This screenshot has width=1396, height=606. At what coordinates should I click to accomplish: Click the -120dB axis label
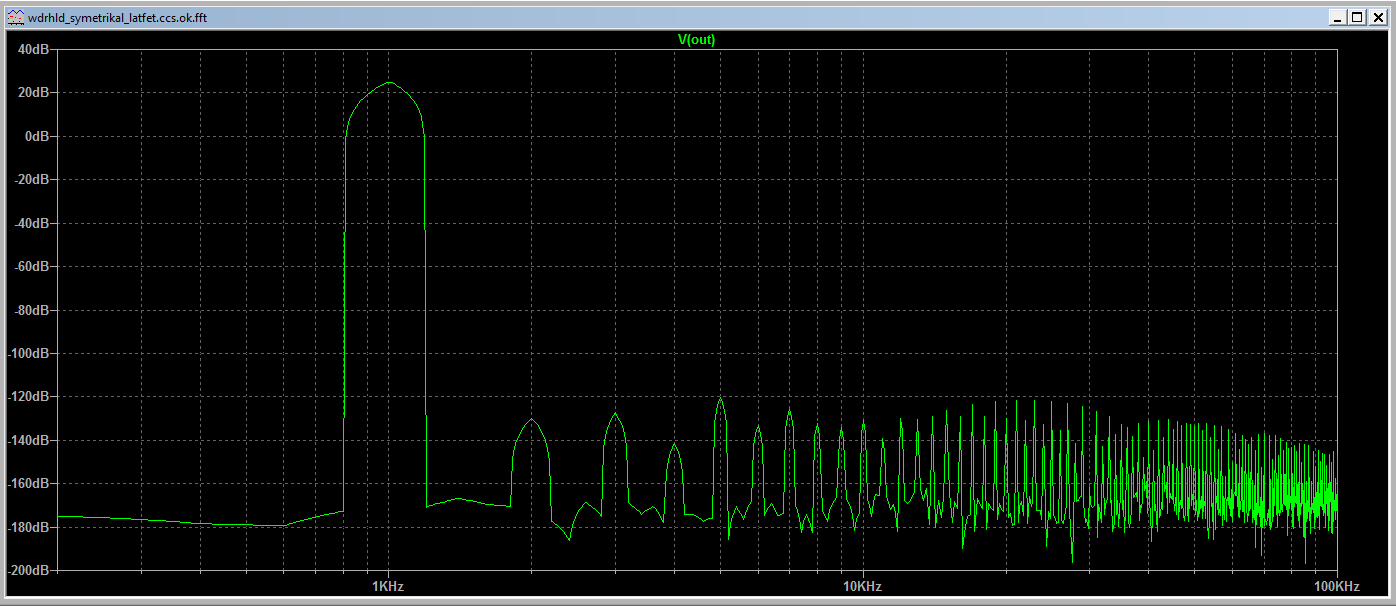(29, 397)
